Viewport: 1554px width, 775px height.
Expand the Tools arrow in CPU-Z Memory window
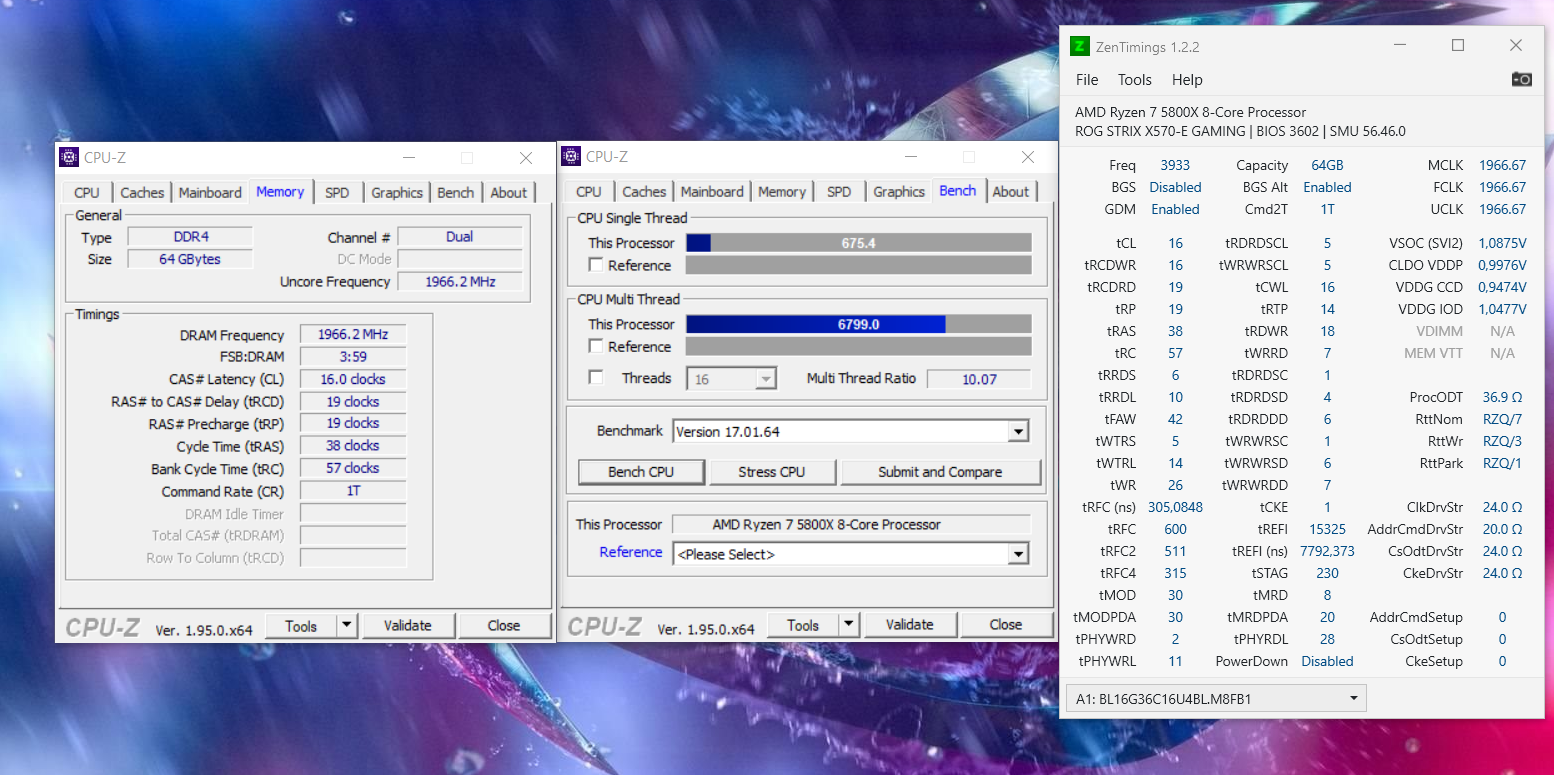click(x=346, y=626)
